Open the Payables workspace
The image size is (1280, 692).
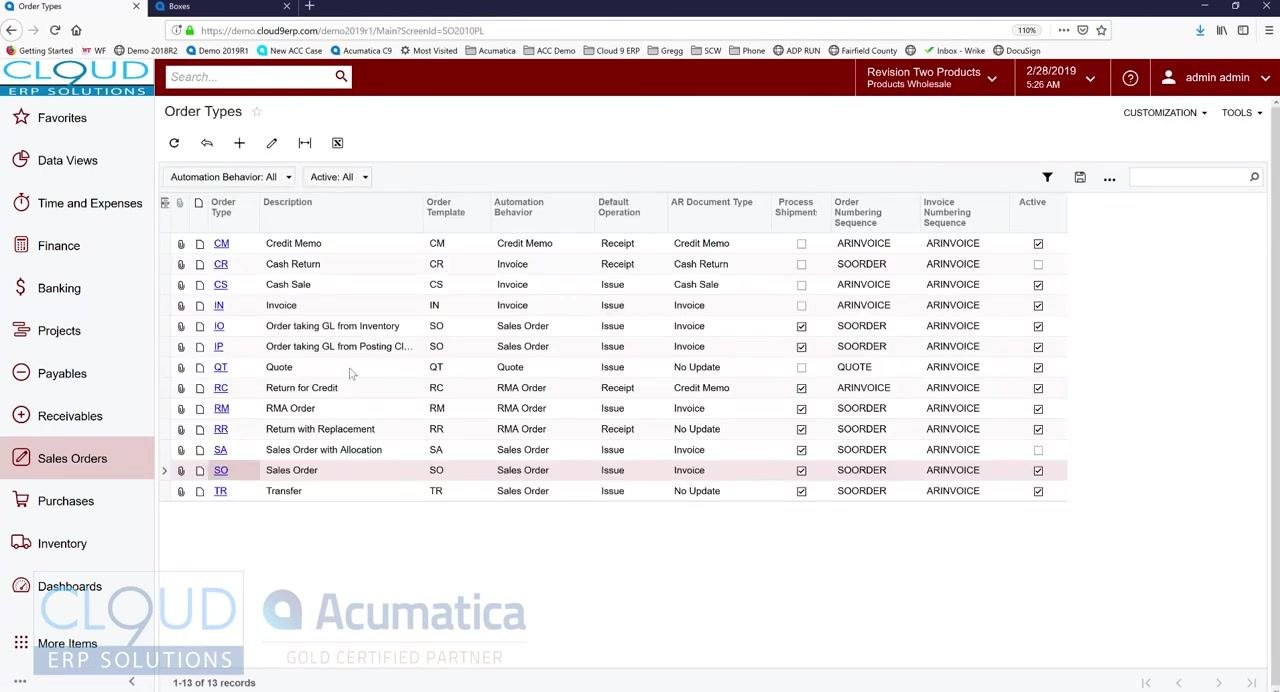tap(62, 373)
